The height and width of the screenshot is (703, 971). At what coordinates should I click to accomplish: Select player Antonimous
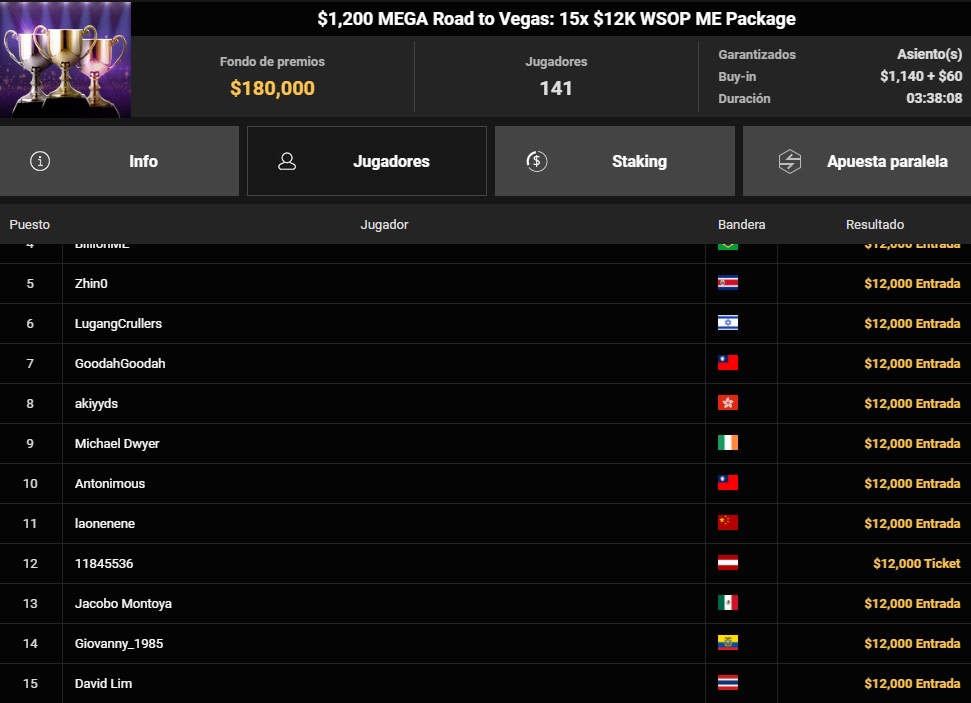coord(110,484)
